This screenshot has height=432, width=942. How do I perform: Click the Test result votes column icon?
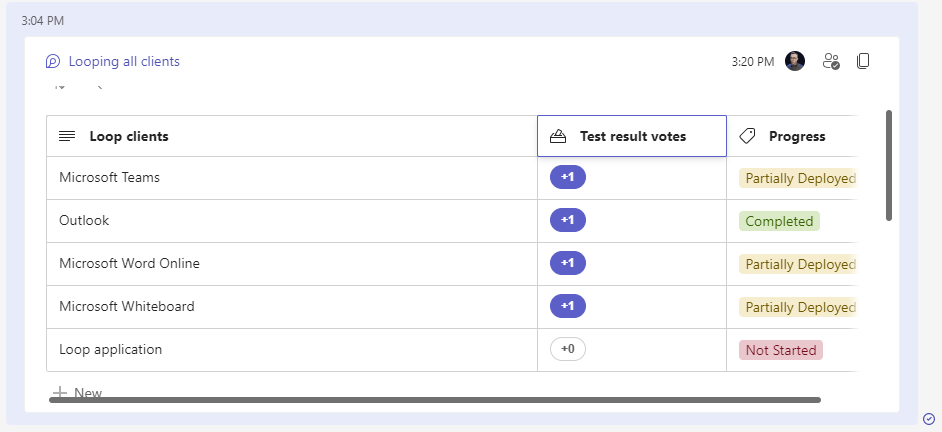(x=558, y=137)
